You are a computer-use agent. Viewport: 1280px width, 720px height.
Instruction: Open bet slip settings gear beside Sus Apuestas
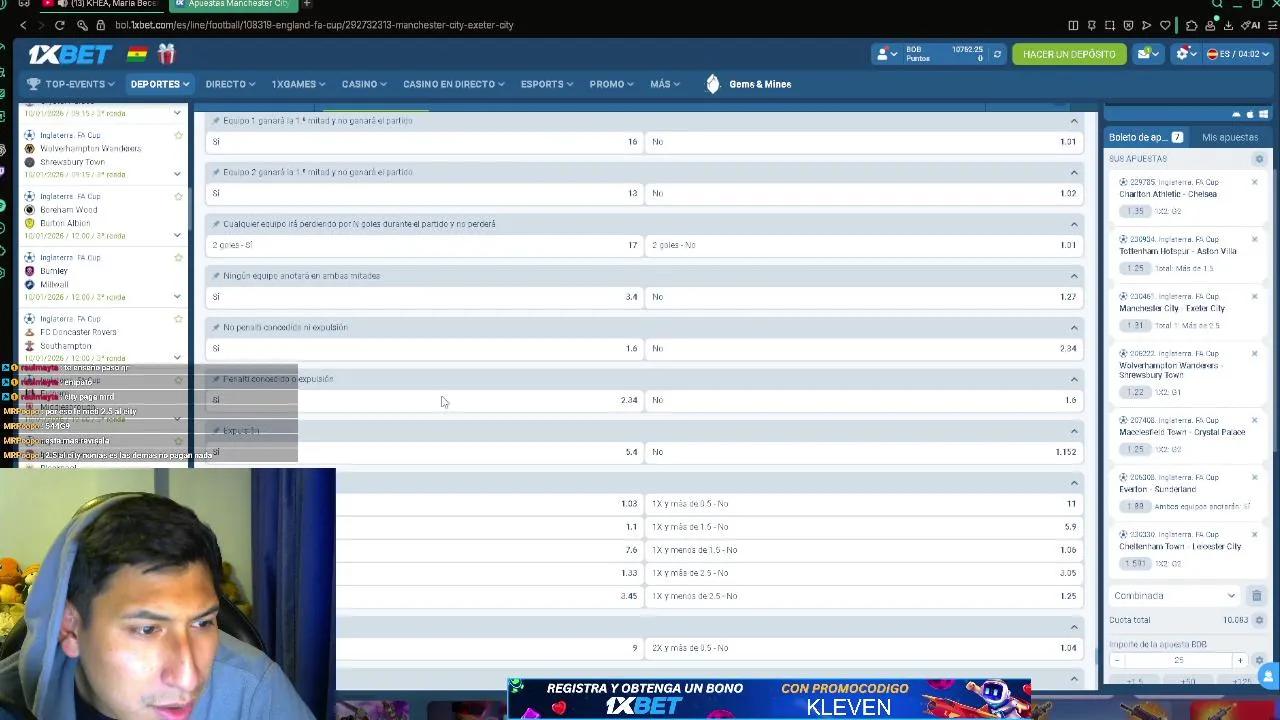click(1259, 159)
